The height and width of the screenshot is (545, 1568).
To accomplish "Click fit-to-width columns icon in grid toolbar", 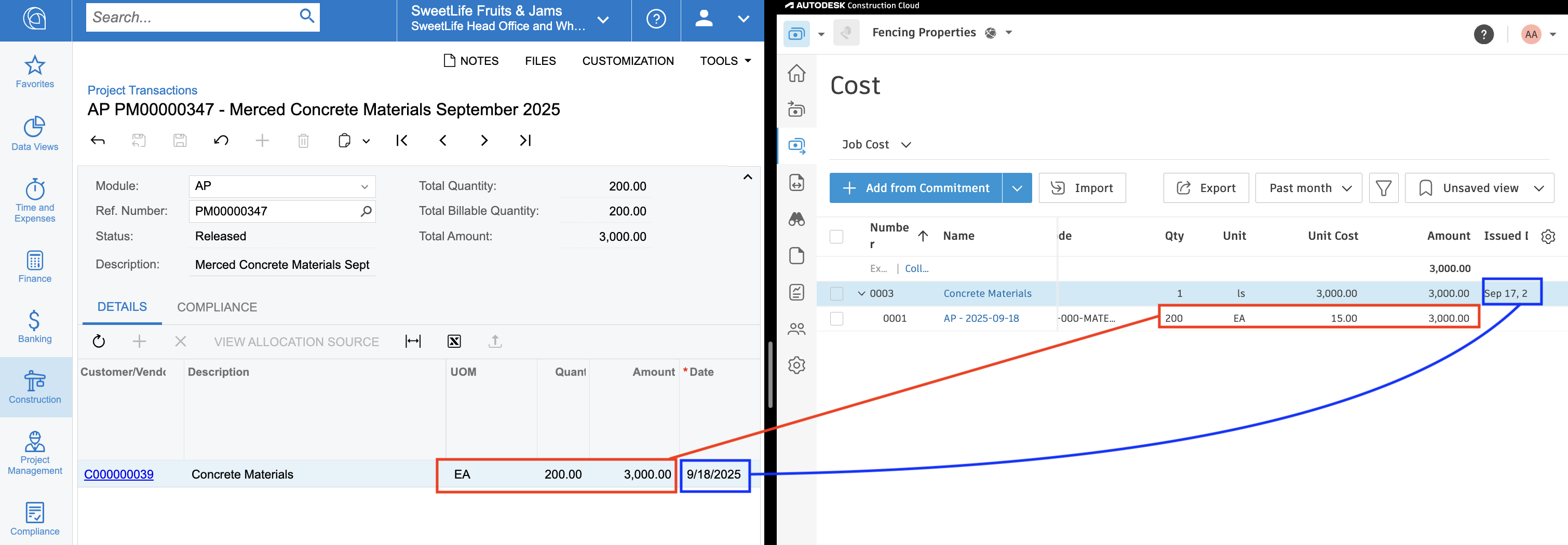I will (413, 341).
